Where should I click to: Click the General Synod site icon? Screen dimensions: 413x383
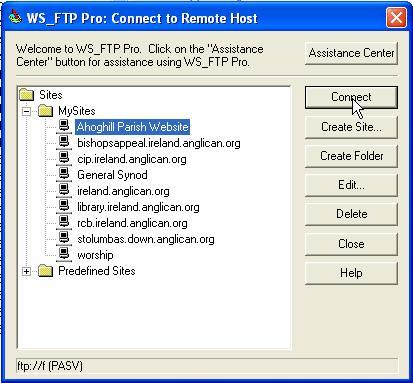point(64,175)
